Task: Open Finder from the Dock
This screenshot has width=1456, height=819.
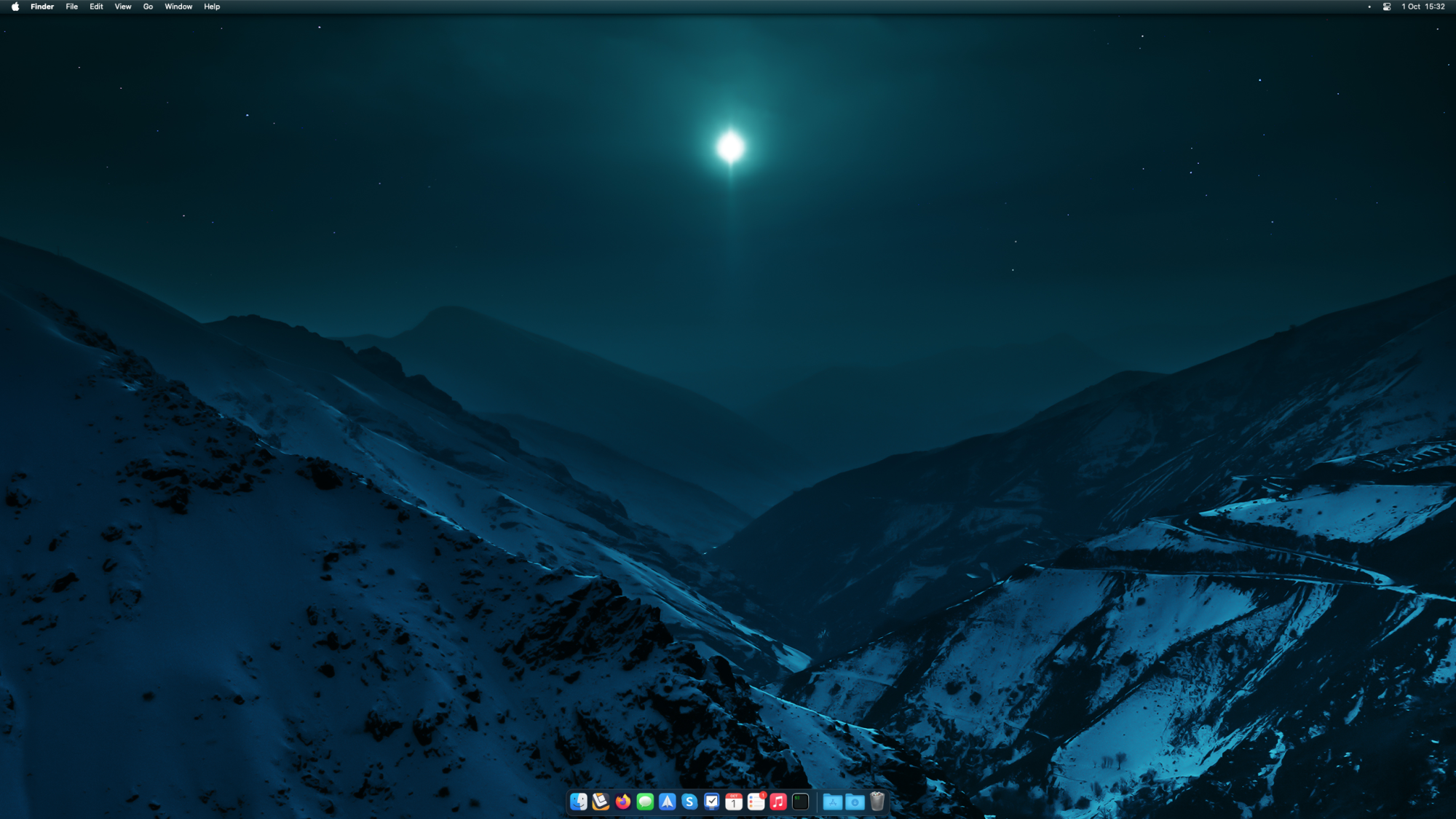Action: click(579, 802)
